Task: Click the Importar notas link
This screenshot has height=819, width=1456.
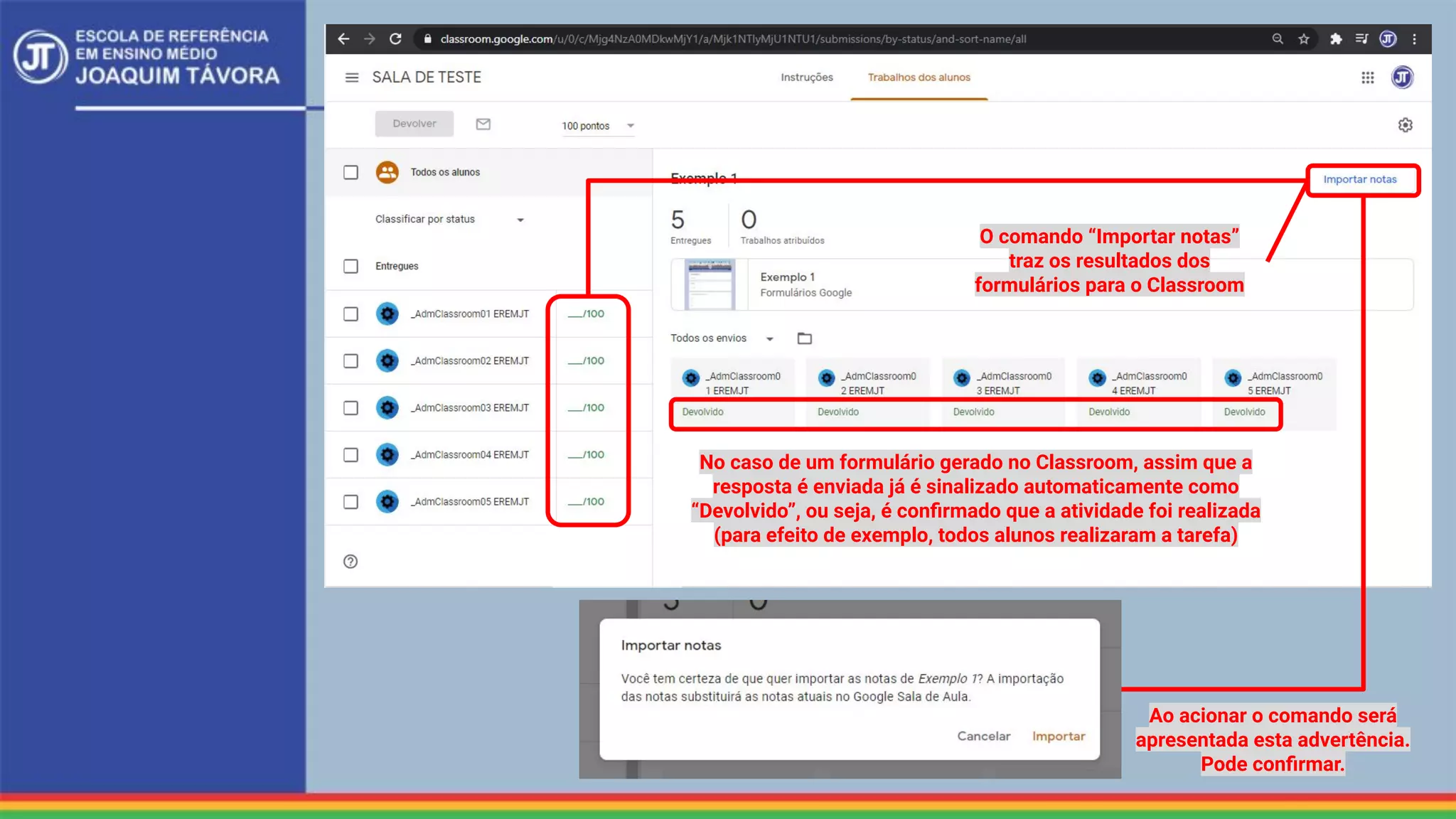Action: point(1359,180)
